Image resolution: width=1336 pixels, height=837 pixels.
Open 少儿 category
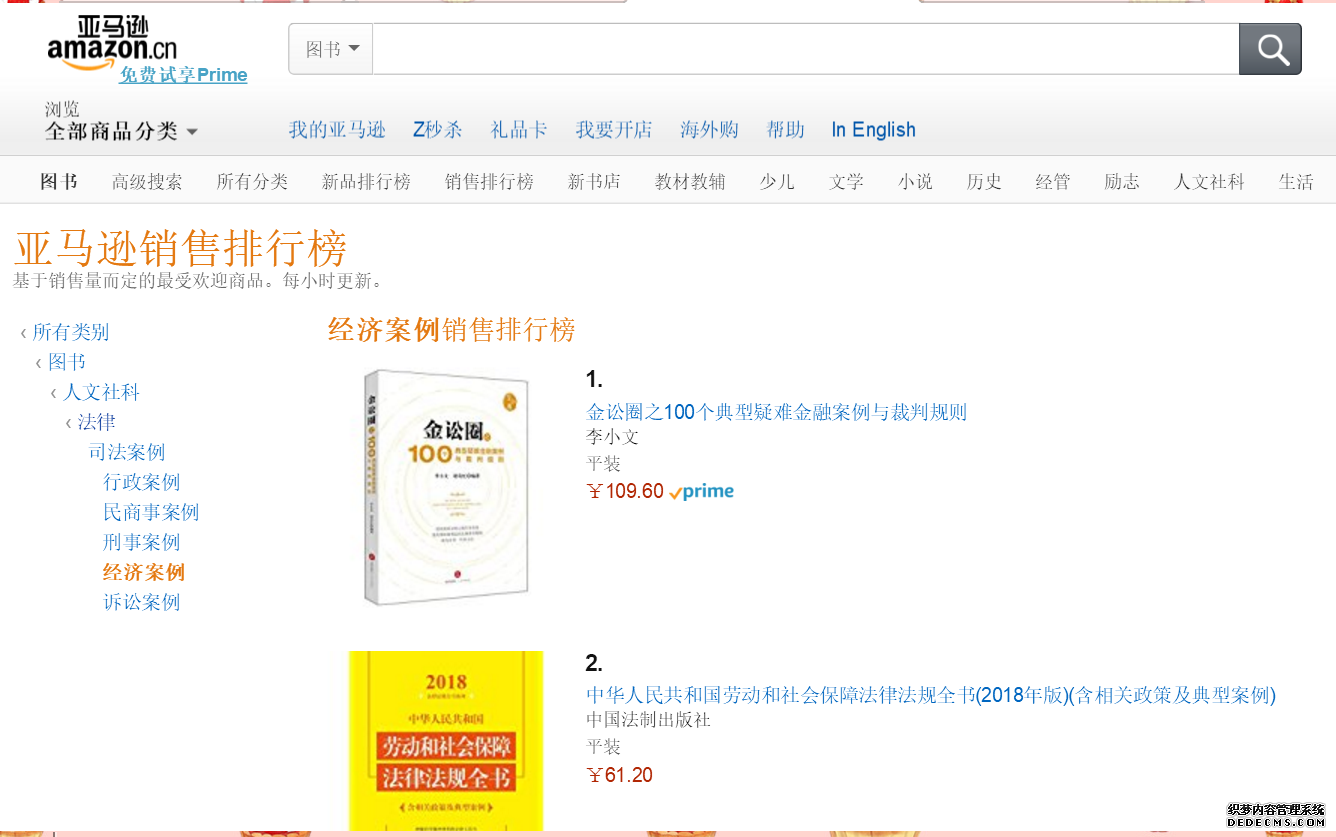click(x=777, y=181)
